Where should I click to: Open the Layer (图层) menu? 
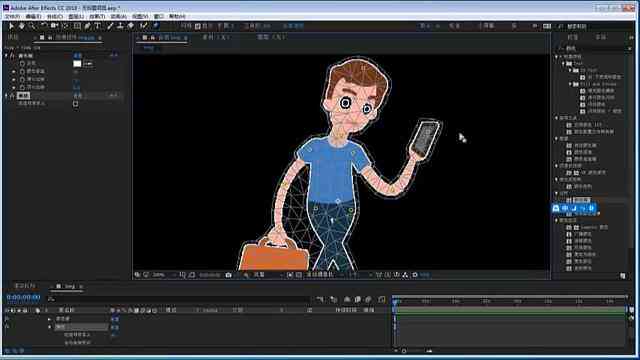click(x=76, y=16)
